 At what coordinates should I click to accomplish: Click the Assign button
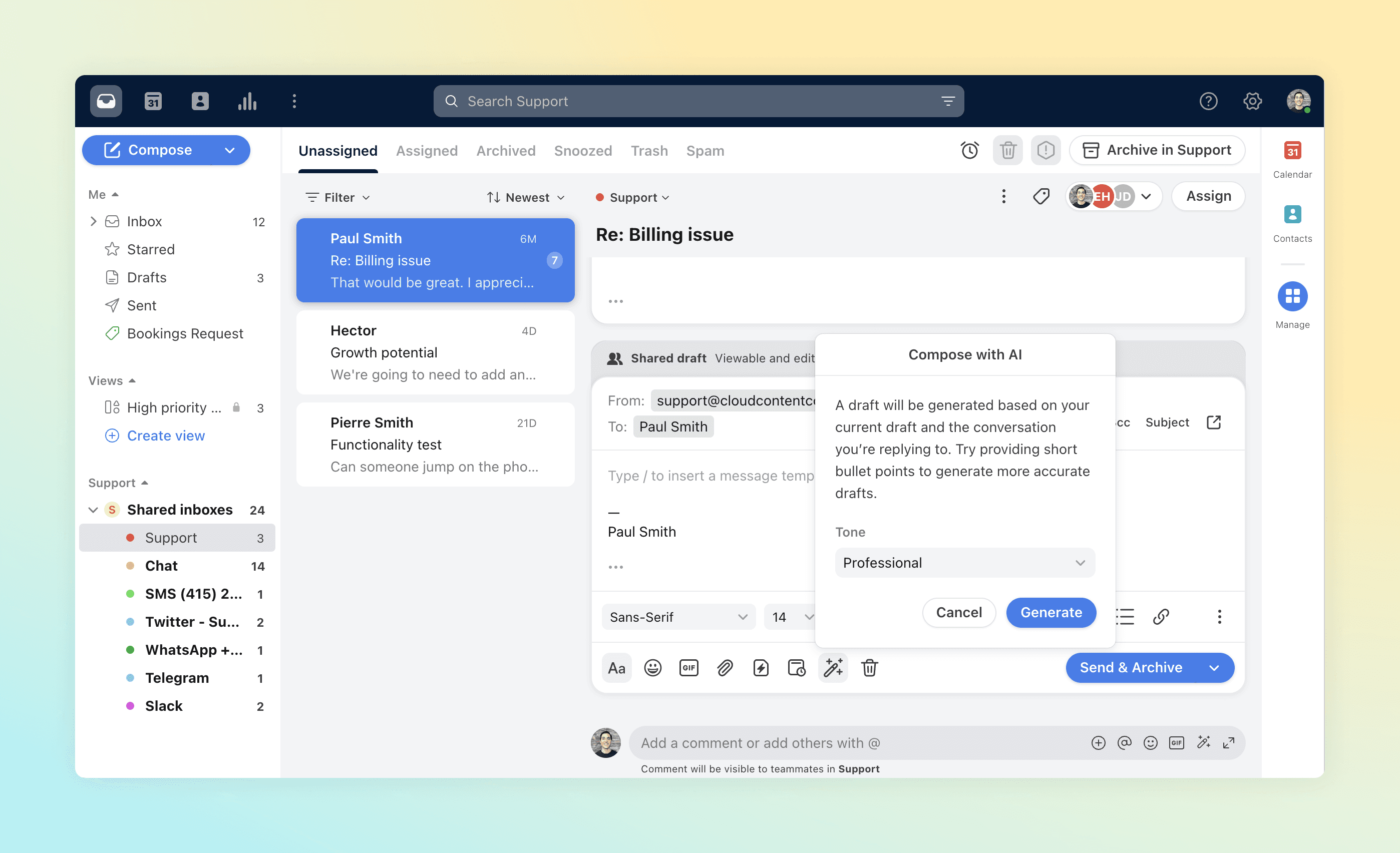click(1209, 197)
